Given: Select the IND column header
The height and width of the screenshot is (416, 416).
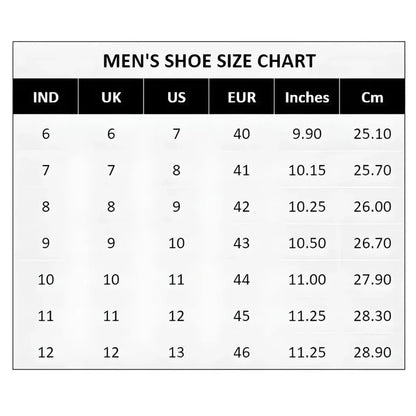Looking at the screenshot, I should tap(46, 97).
